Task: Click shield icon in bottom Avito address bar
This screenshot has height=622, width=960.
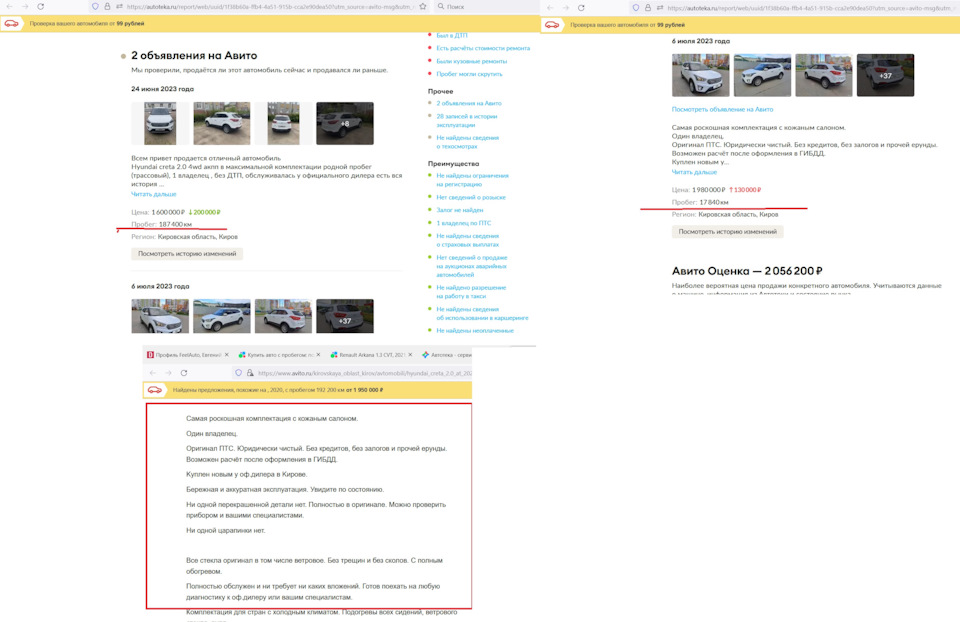Action: click(x=239, y=373)
